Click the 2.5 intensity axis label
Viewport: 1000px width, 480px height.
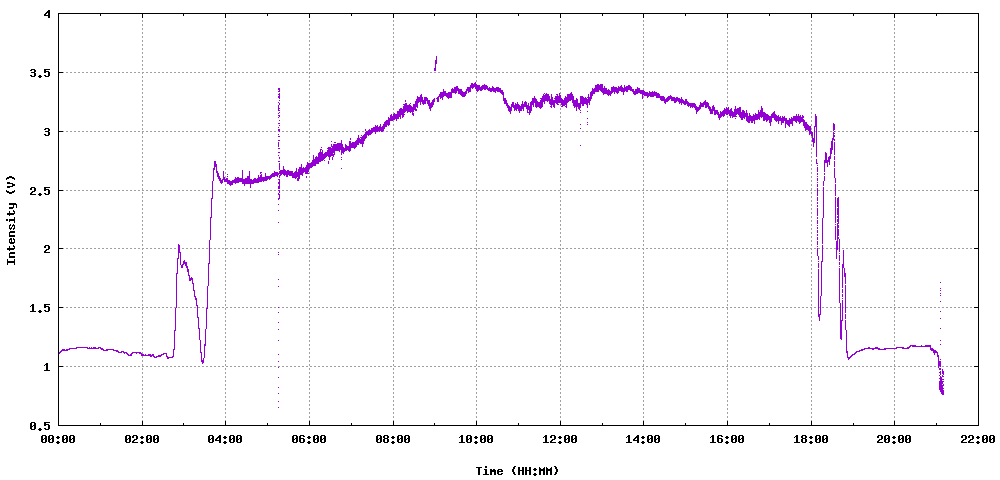tap(41, 190)
